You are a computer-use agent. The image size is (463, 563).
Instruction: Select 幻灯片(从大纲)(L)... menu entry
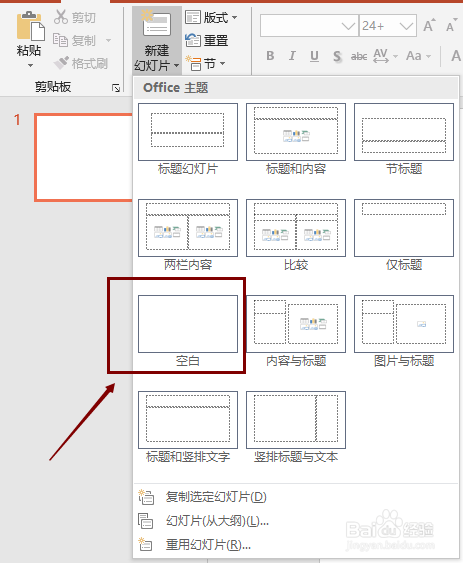pyautogui.click(x=296, y=521)
